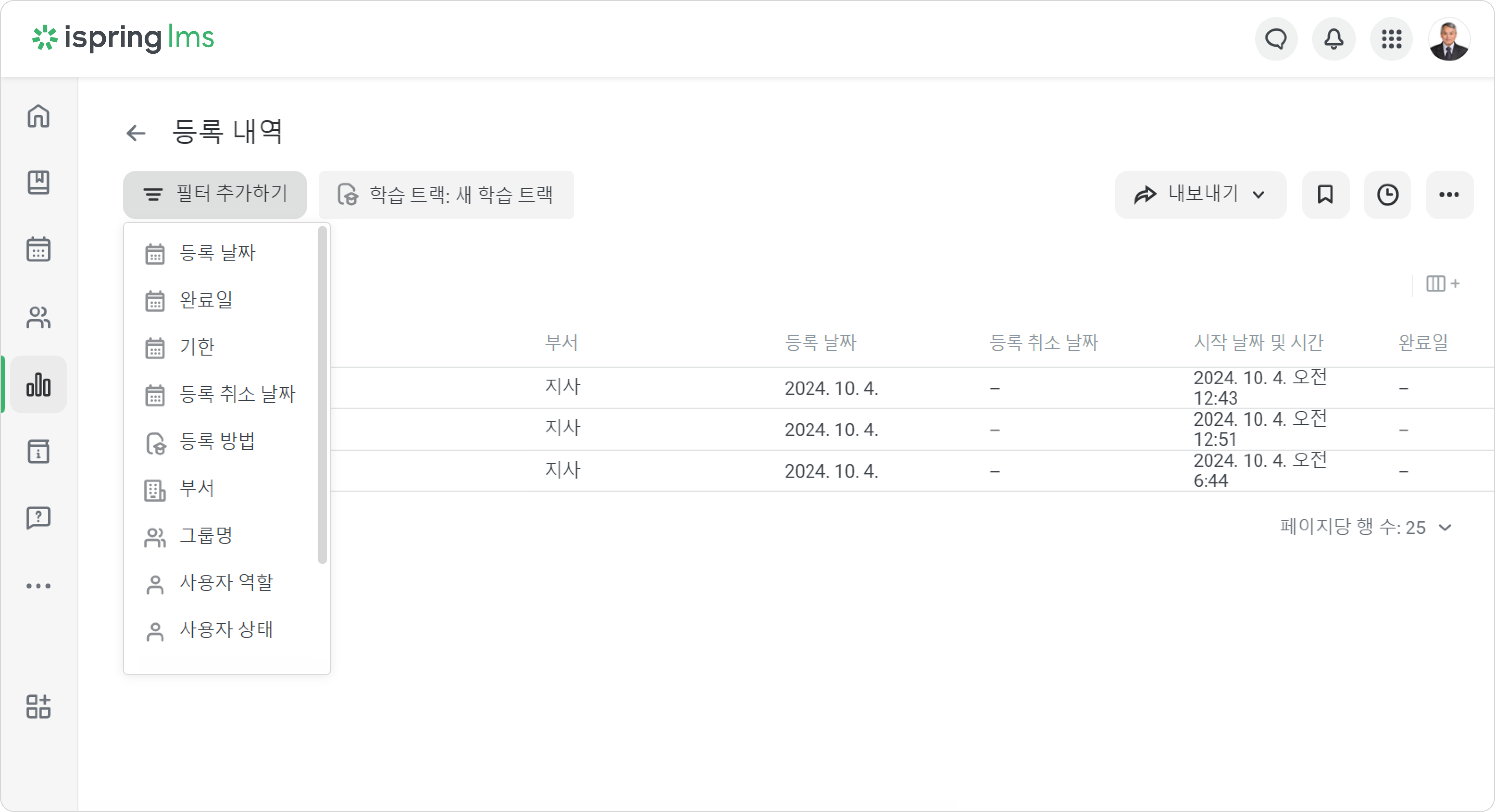Screen dimensions: 1495x812
Task: Go back using the arrow beside 등록 내역
Action: (136, 133)
